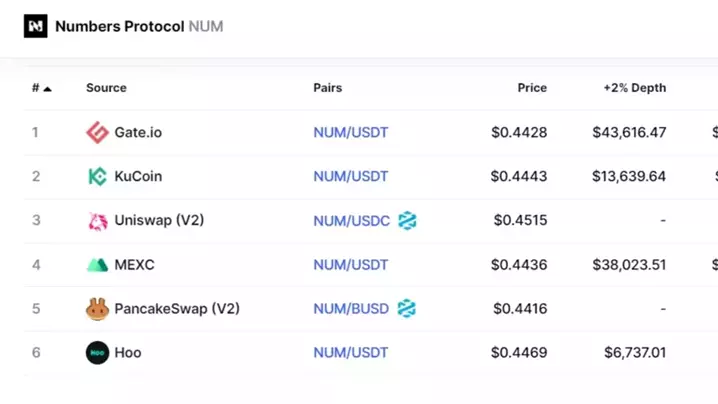Click the Numbers Protocol logo icon
Screen dimensions: 718x404
coord(36,26)
